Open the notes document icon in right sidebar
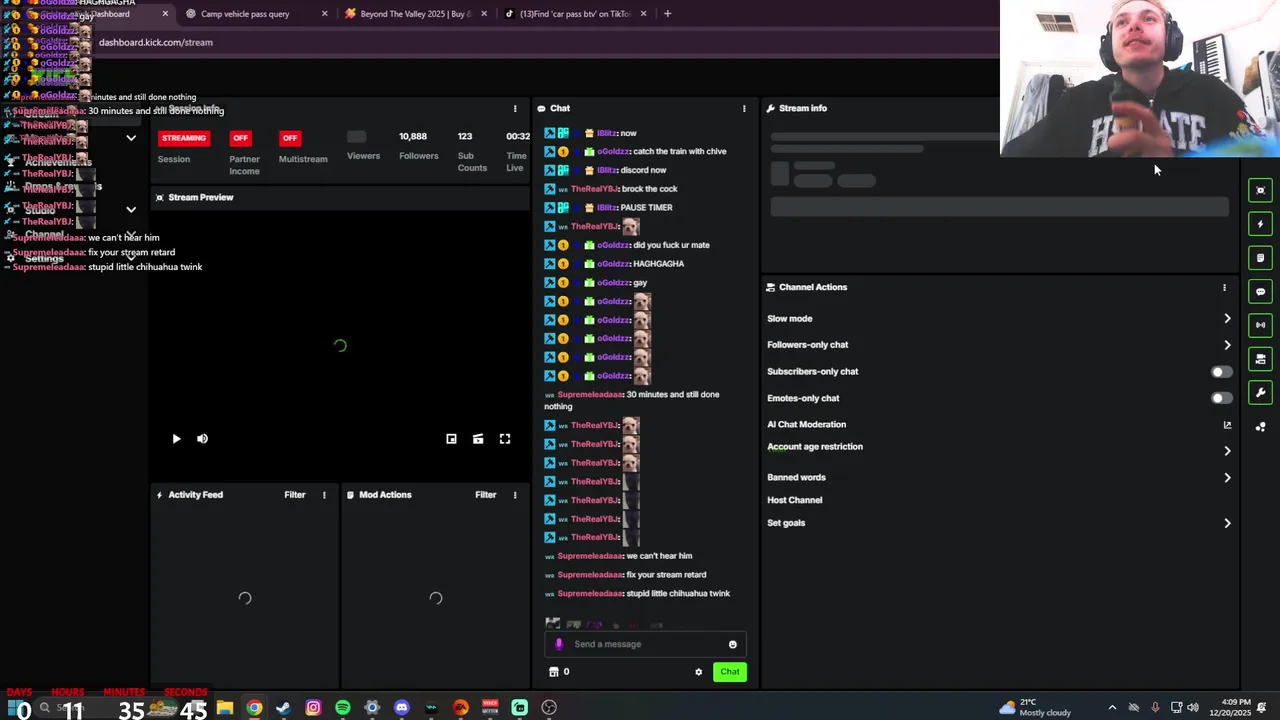Viewport: 1280px width, 720px height. [x=1260, y=258]
